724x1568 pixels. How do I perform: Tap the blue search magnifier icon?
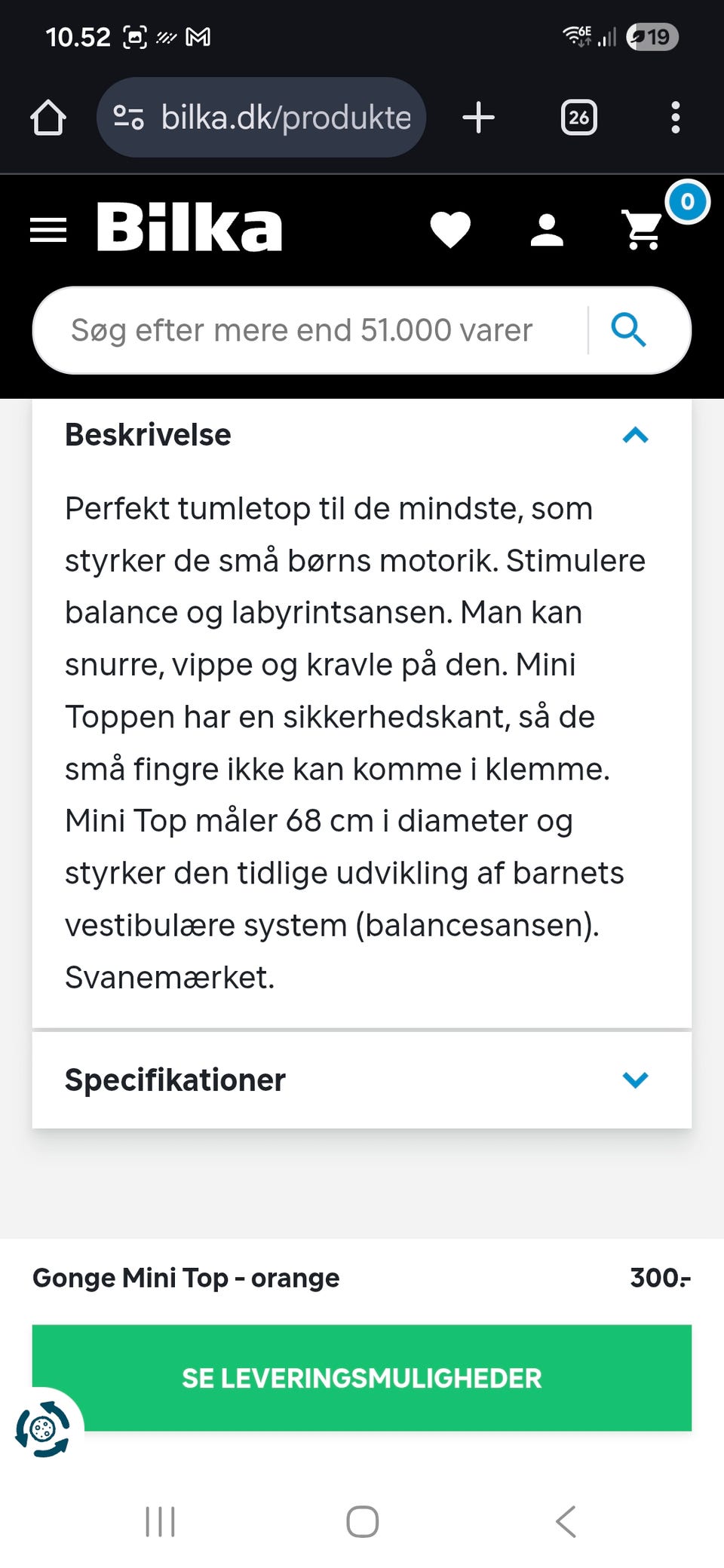(x=628, y=330)
